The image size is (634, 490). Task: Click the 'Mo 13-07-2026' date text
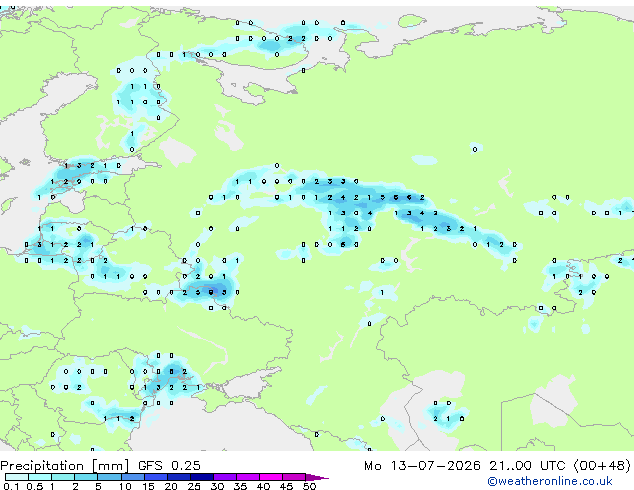click(422, 466)
